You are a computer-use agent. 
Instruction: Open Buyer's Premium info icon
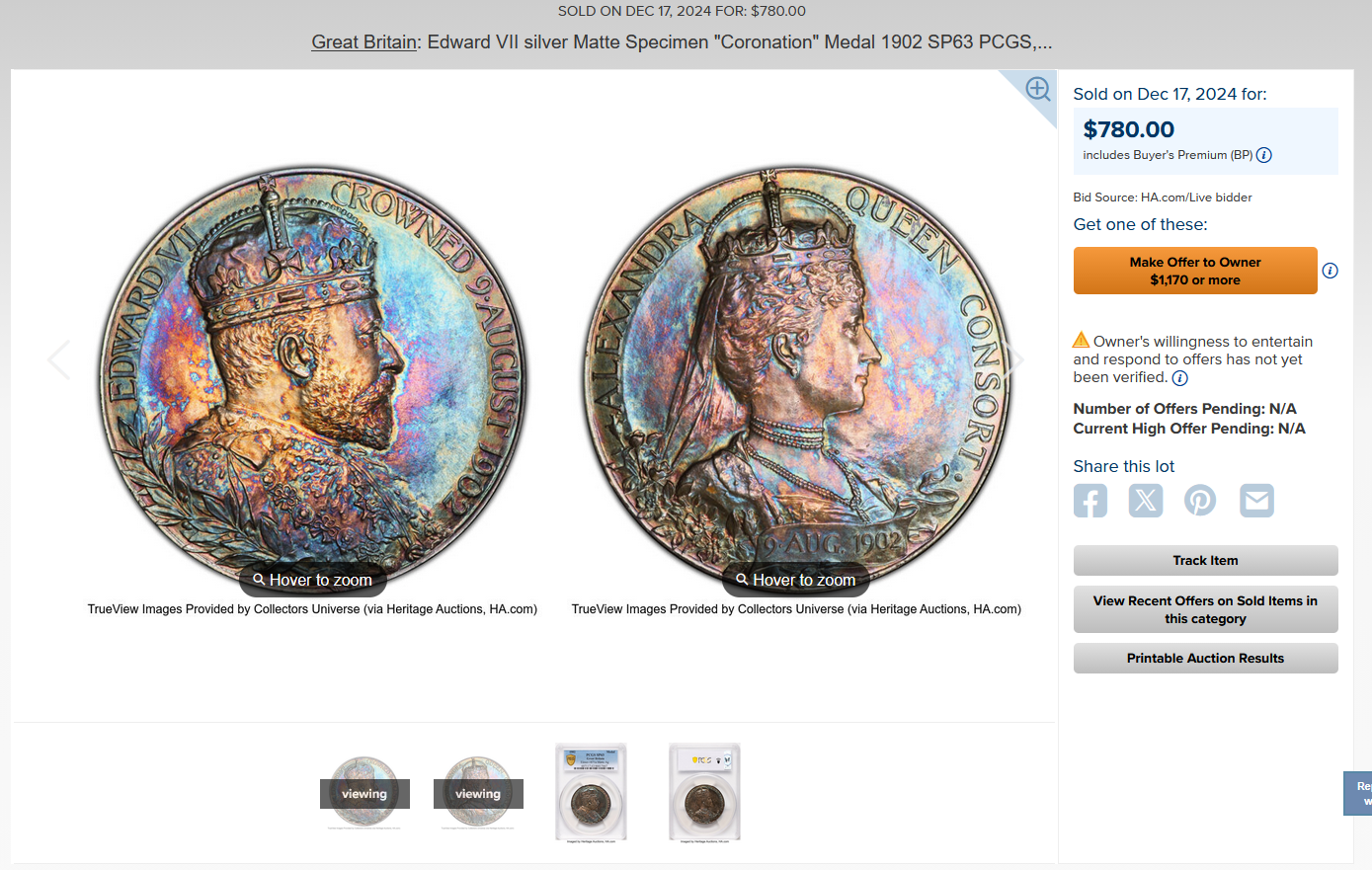(1264, 155)
